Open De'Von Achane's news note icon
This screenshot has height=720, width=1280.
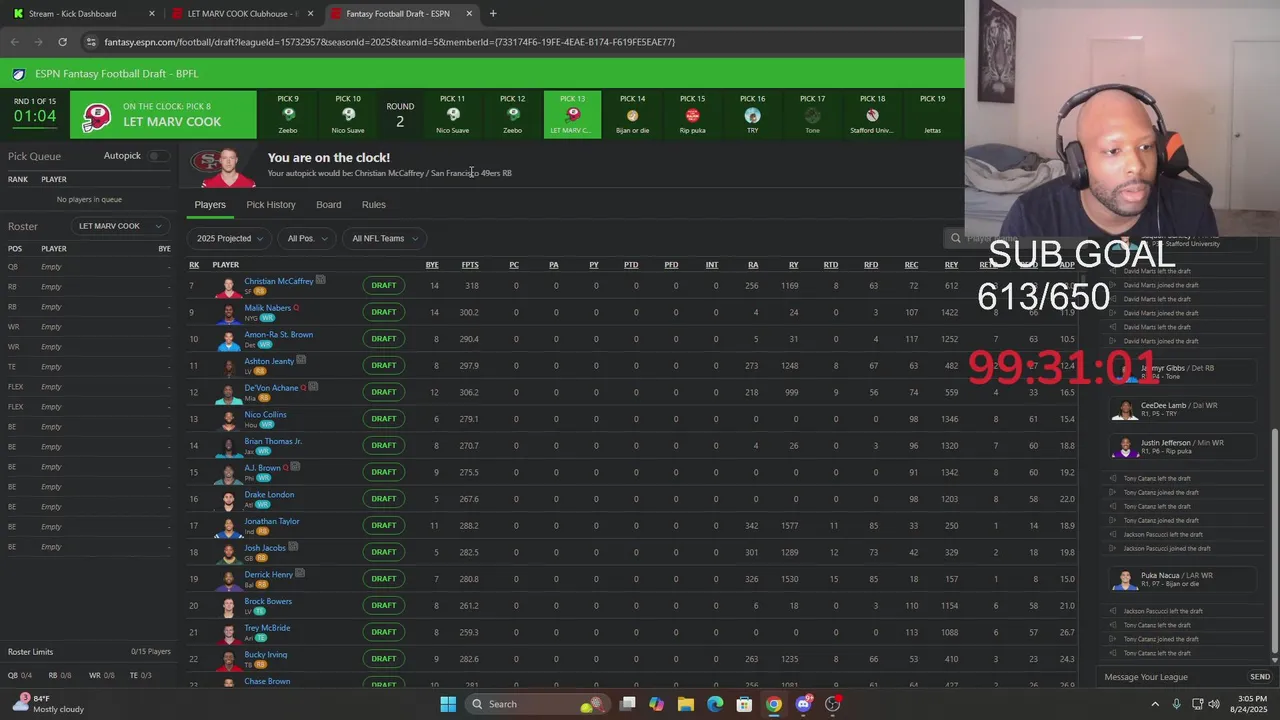coord(313,387)
